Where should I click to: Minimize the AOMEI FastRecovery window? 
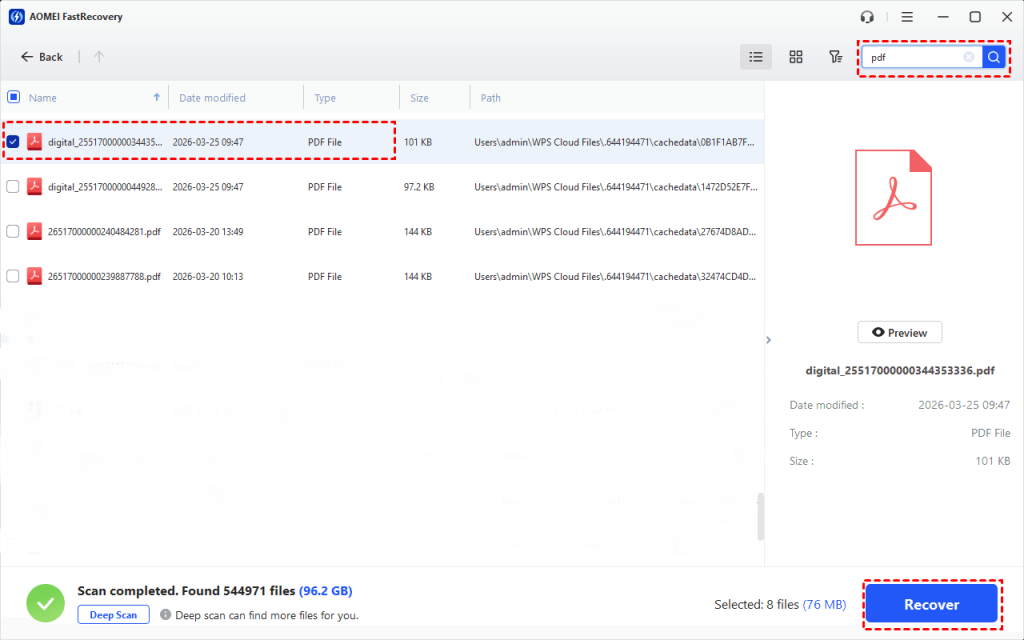942,17
